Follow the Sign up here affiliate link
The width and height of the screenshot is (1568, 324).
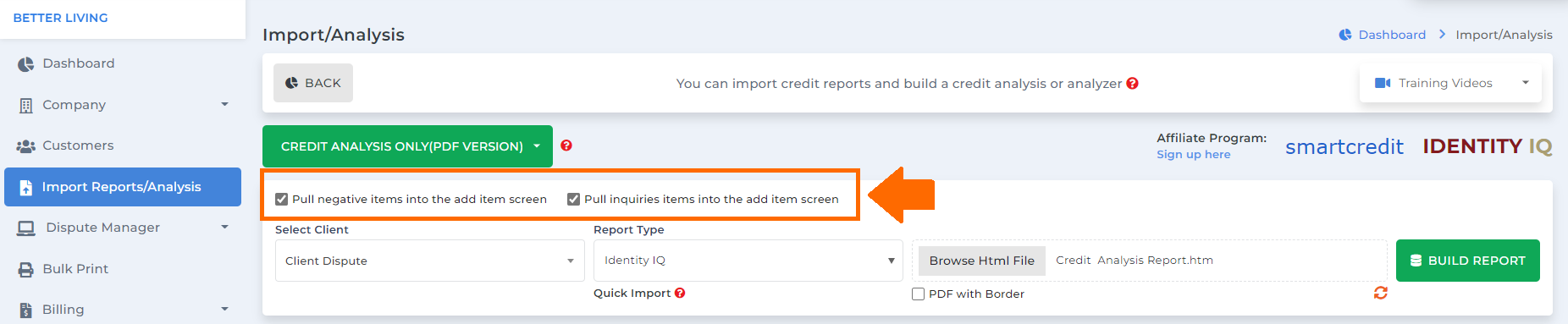(1194, 154)
